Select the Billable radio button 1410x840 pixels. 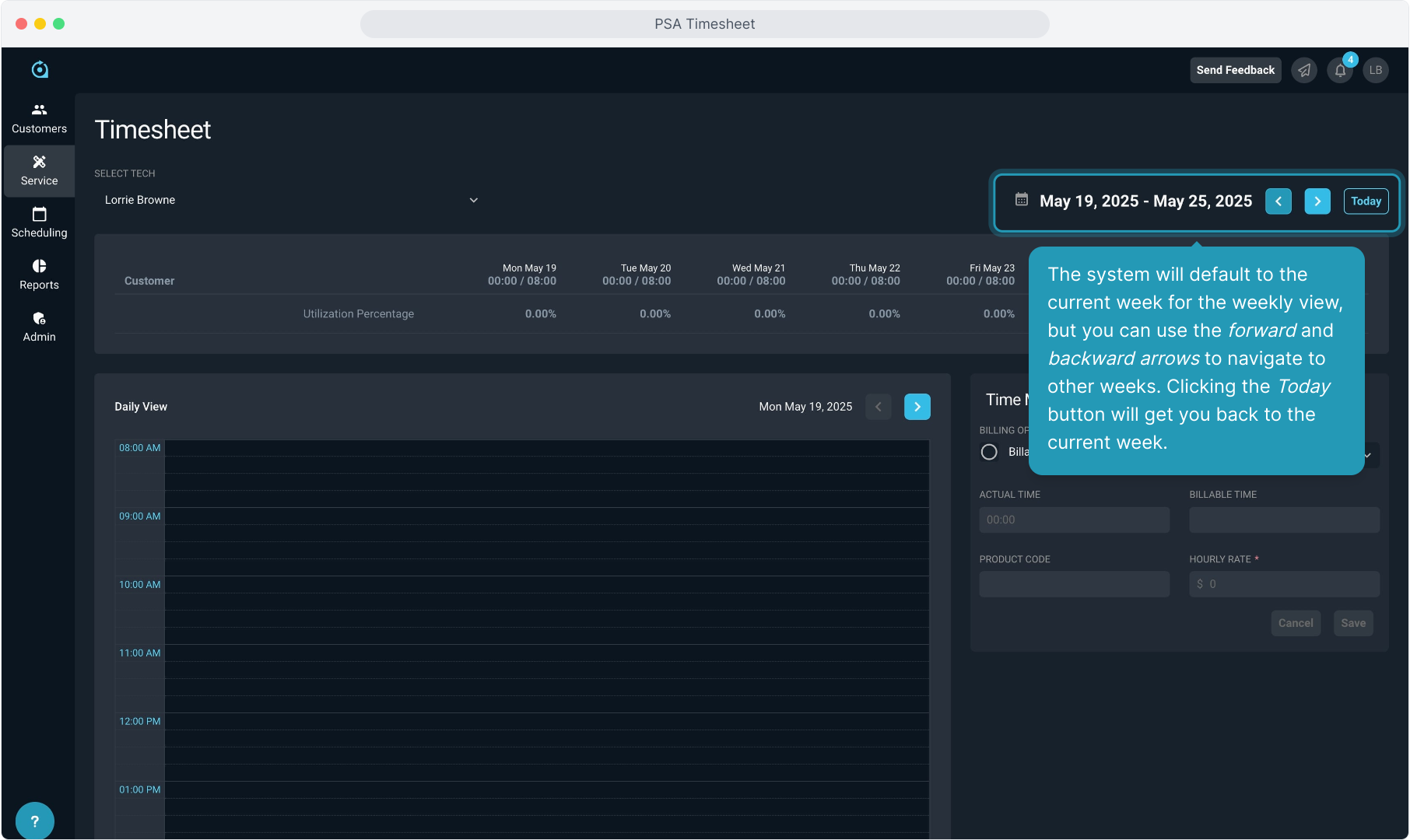[x=989, y=452]
